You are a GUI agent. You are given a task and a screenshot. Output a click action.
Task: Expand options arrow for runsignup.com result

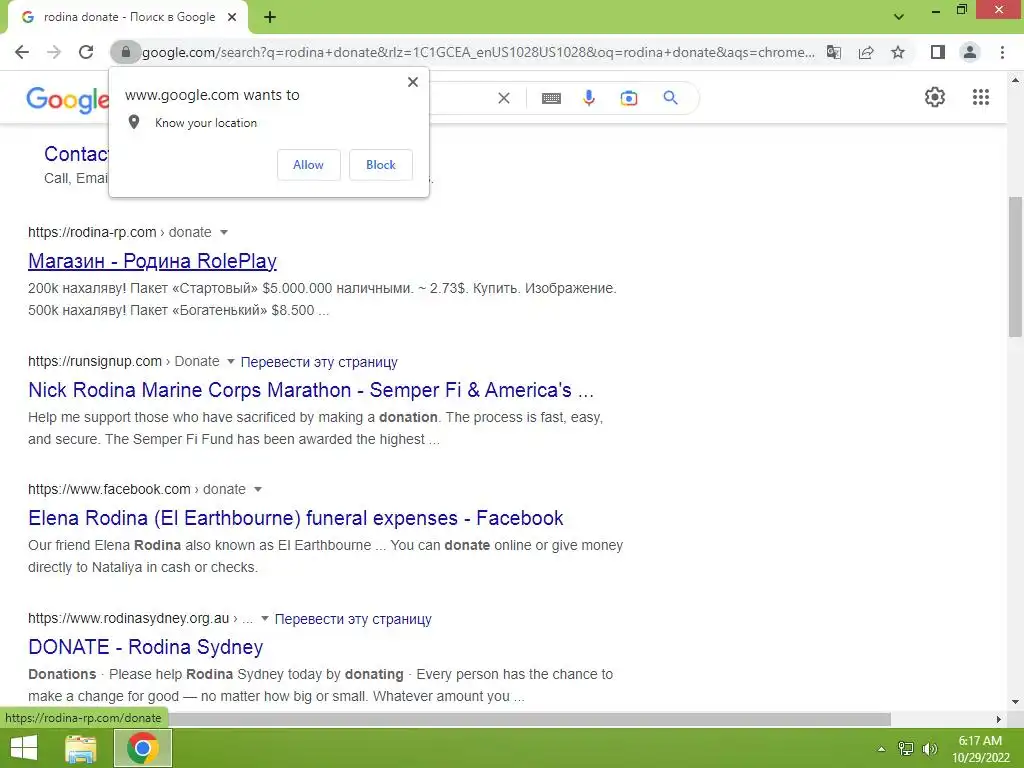(x=231, y=362)
